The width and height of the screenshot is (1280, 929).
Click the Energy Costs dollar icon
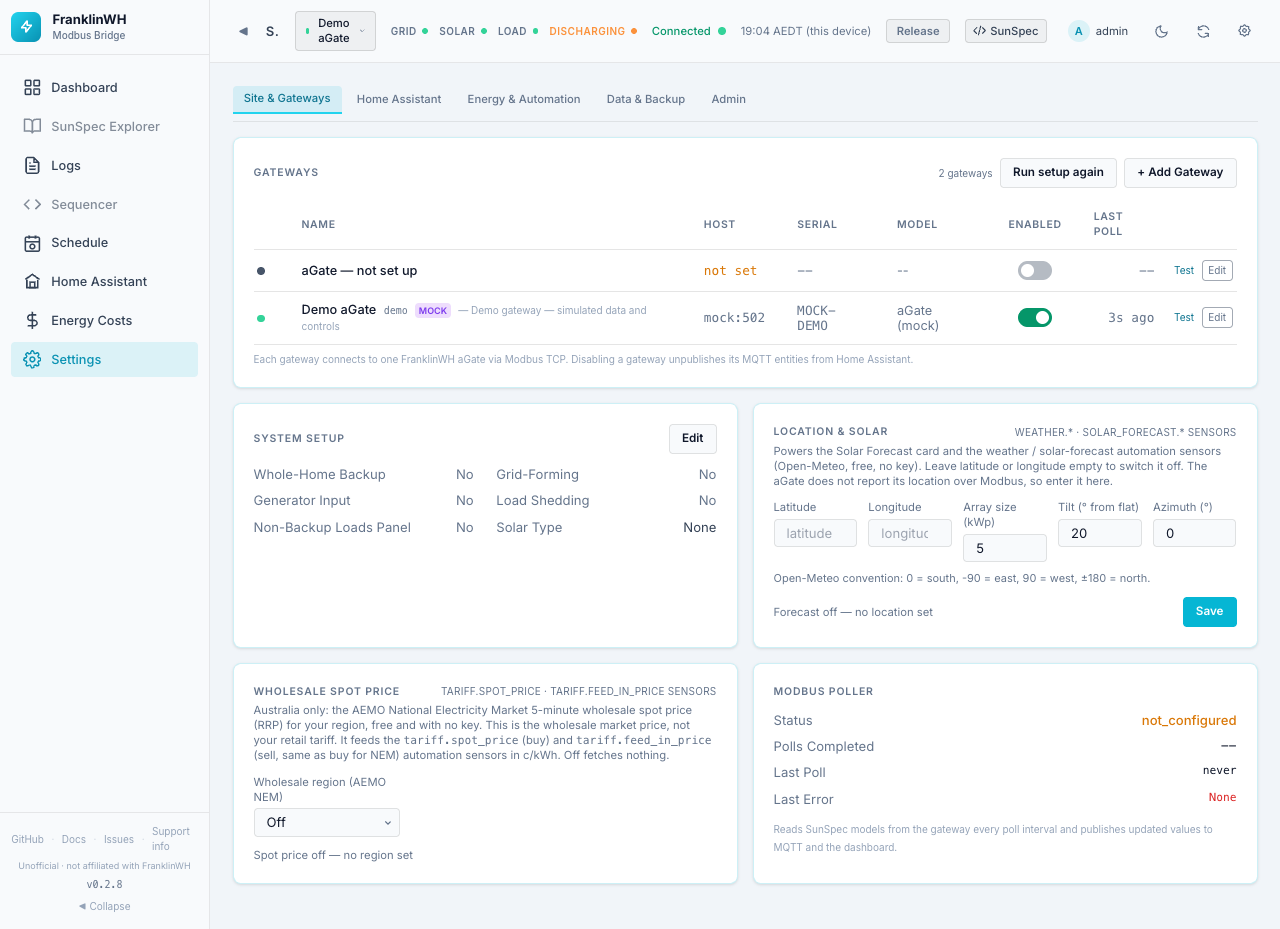pos(32,321)
